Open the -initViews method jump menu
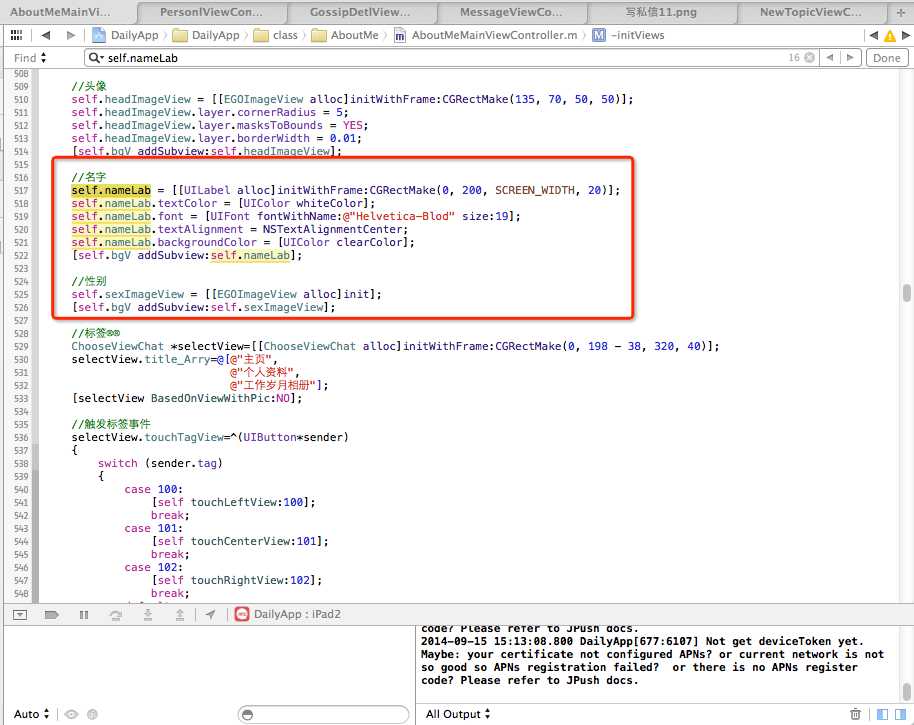The height and width of the screenshot is (725, 914). coord(637,35)
